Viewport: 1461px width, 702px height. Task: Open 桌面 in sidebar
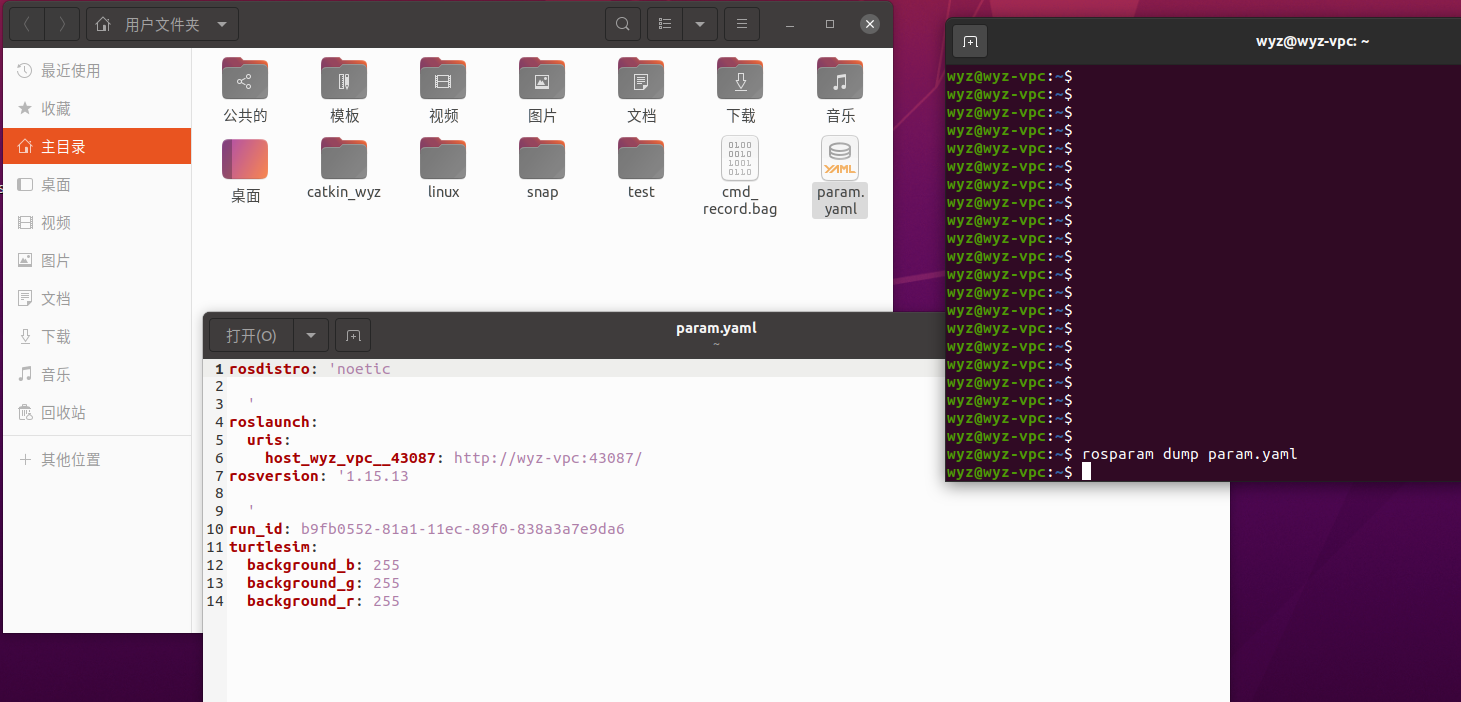click(x=97, y=185)
